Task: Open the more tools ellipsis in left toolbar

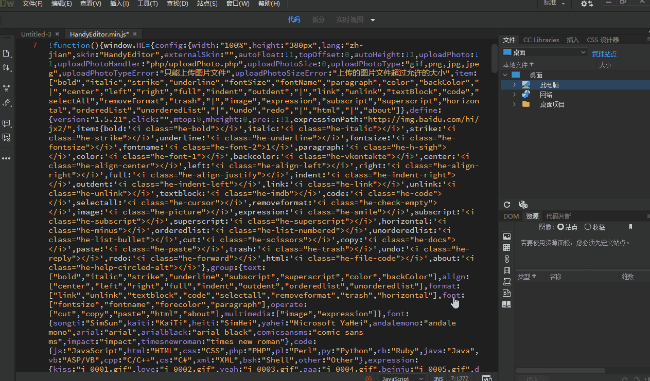Action: point(6,158)
